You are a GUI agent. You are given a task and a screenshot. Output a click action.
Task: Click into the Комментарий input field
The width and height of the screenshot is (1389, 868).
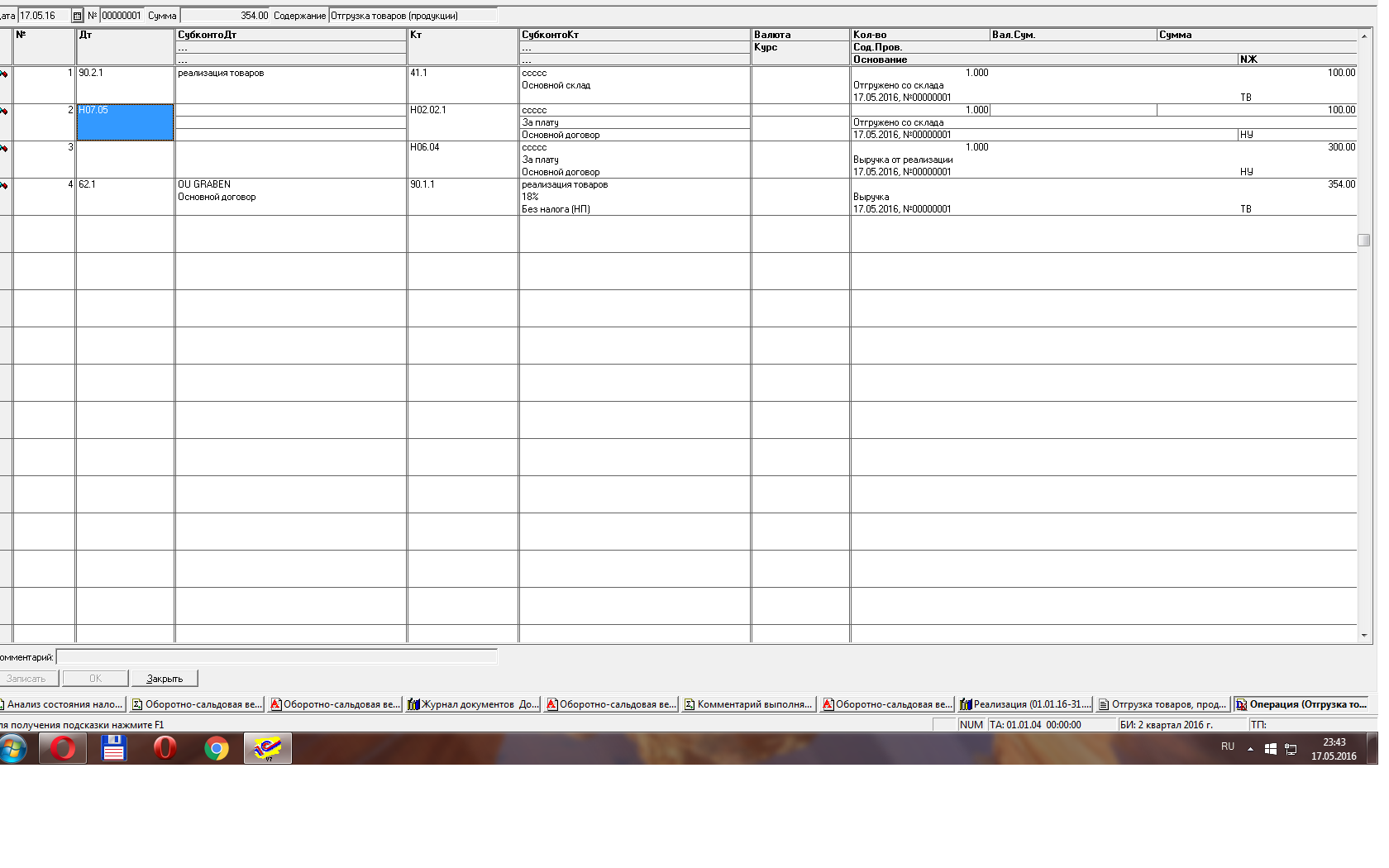pyautogui.click(x=276, y=657)
